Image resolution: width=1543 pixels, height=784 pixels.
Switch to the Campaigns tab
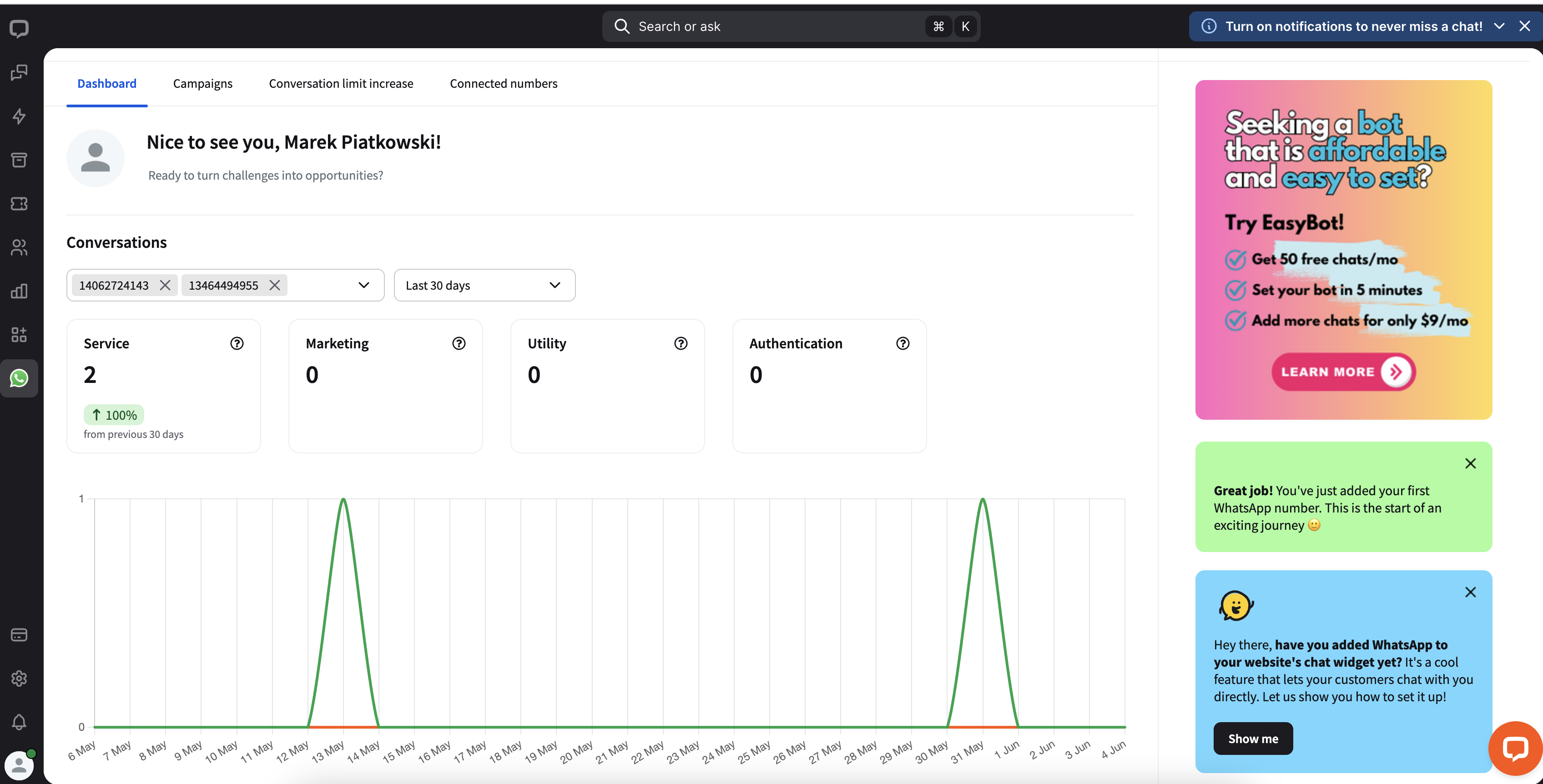[202, 83]
